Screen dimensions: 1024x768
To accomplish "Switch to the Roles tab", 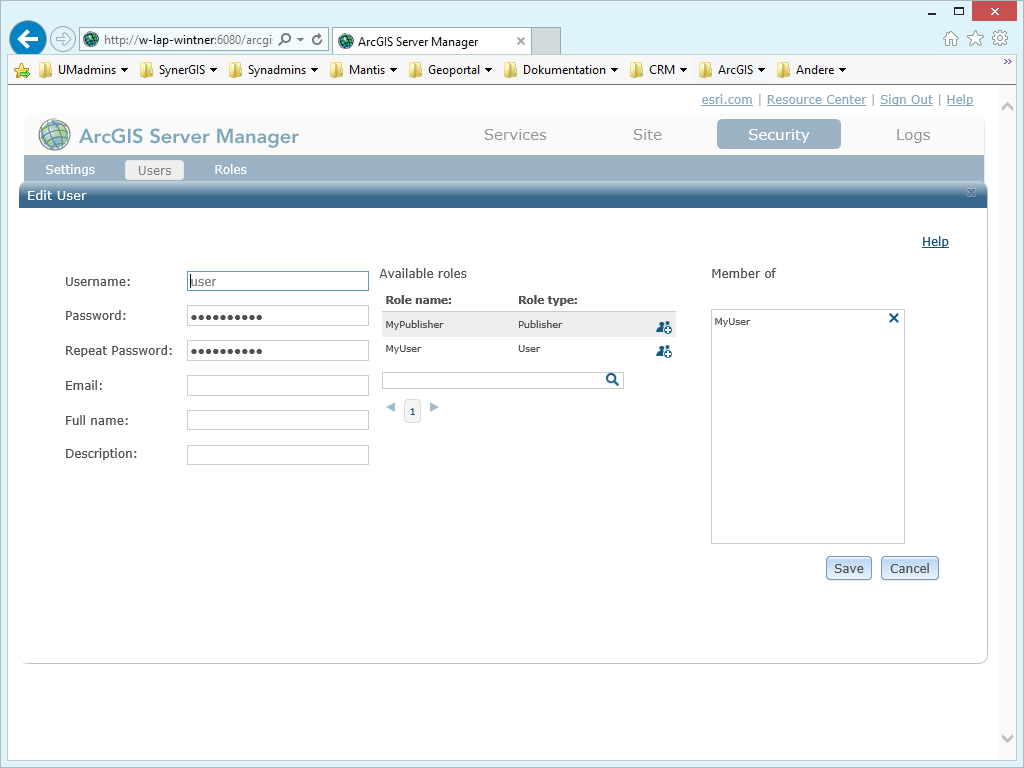I will coord(230,169).
